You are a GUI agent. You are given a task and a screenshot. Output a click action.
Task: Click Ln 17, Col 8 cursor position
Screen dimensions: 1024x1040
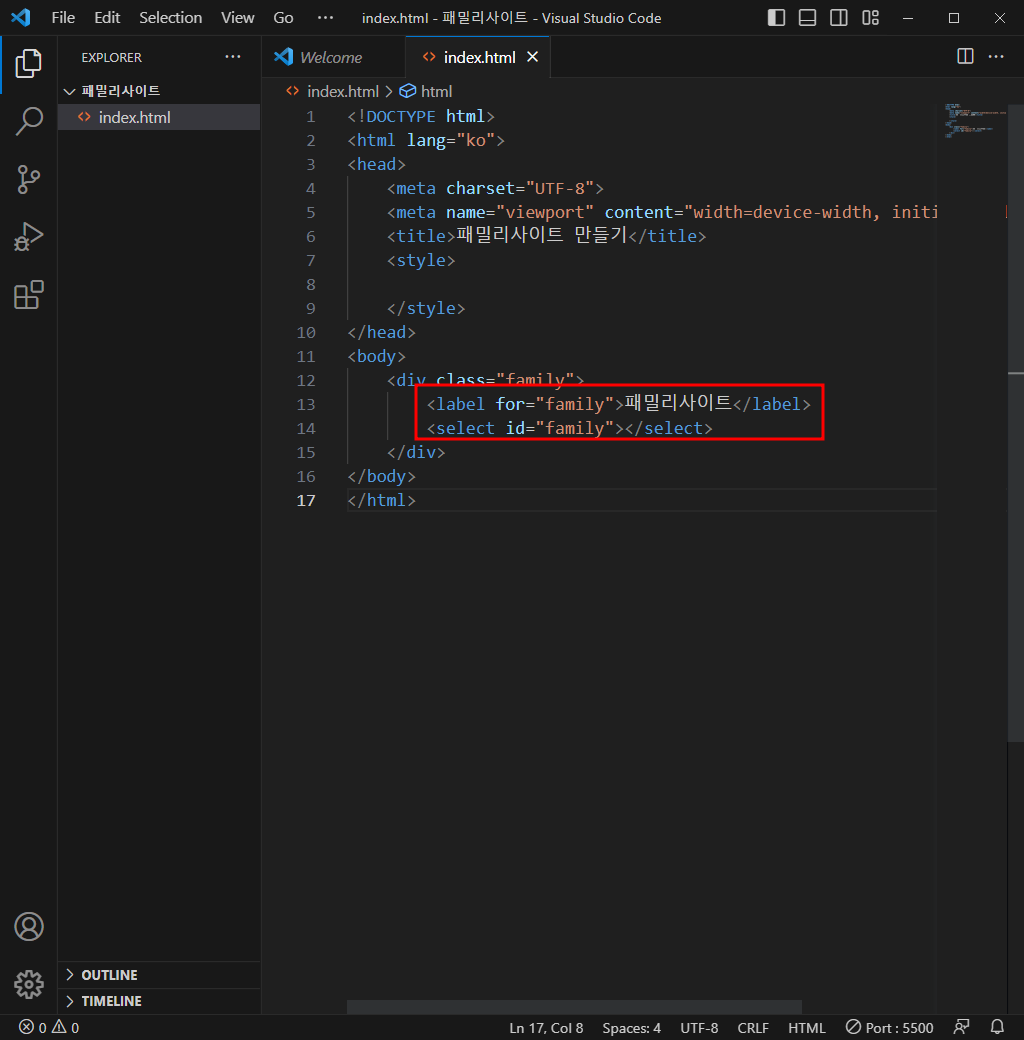(546, 1028)
